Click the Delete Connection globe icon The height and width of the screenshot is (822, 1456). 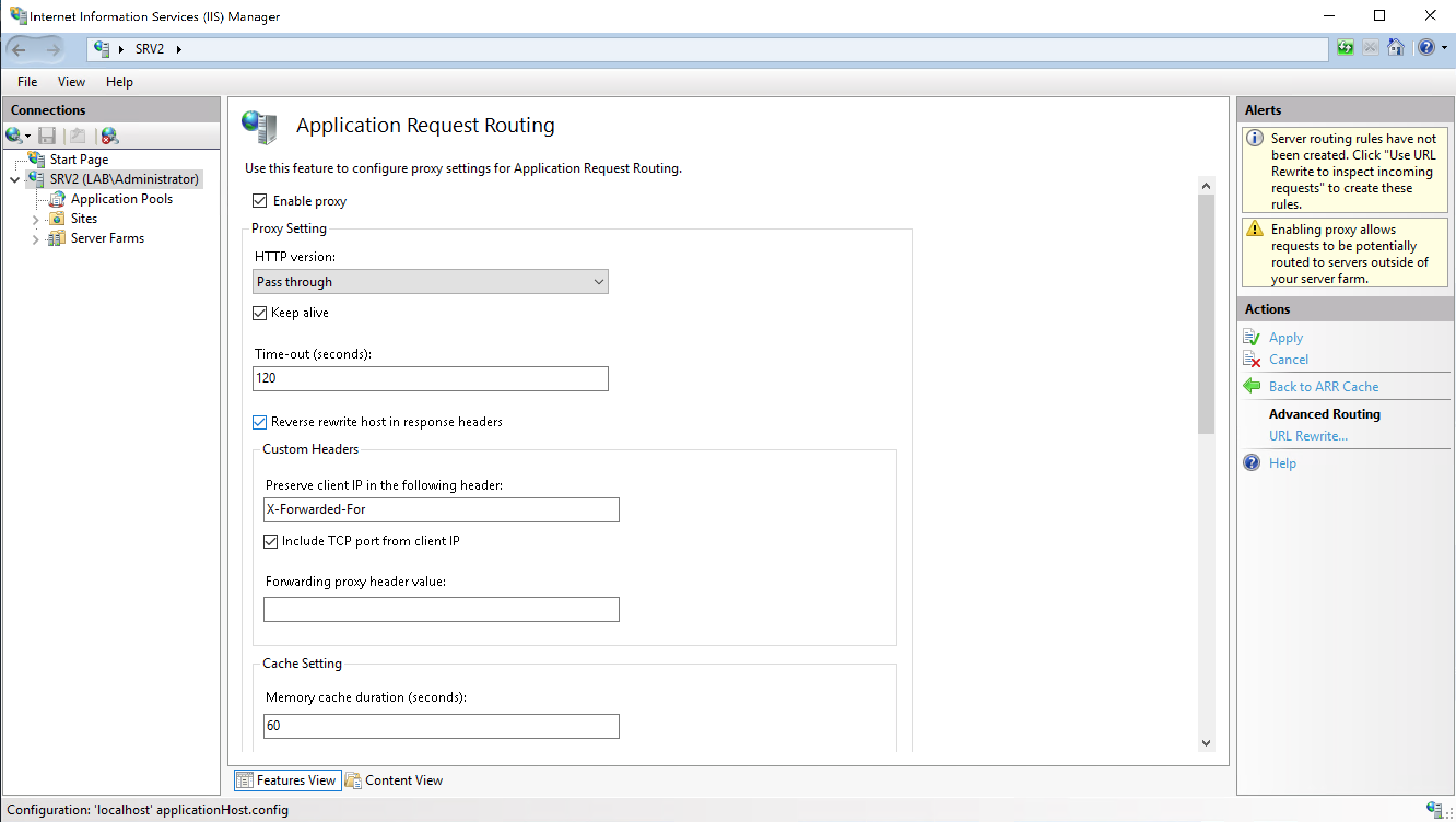coord(110,136)
